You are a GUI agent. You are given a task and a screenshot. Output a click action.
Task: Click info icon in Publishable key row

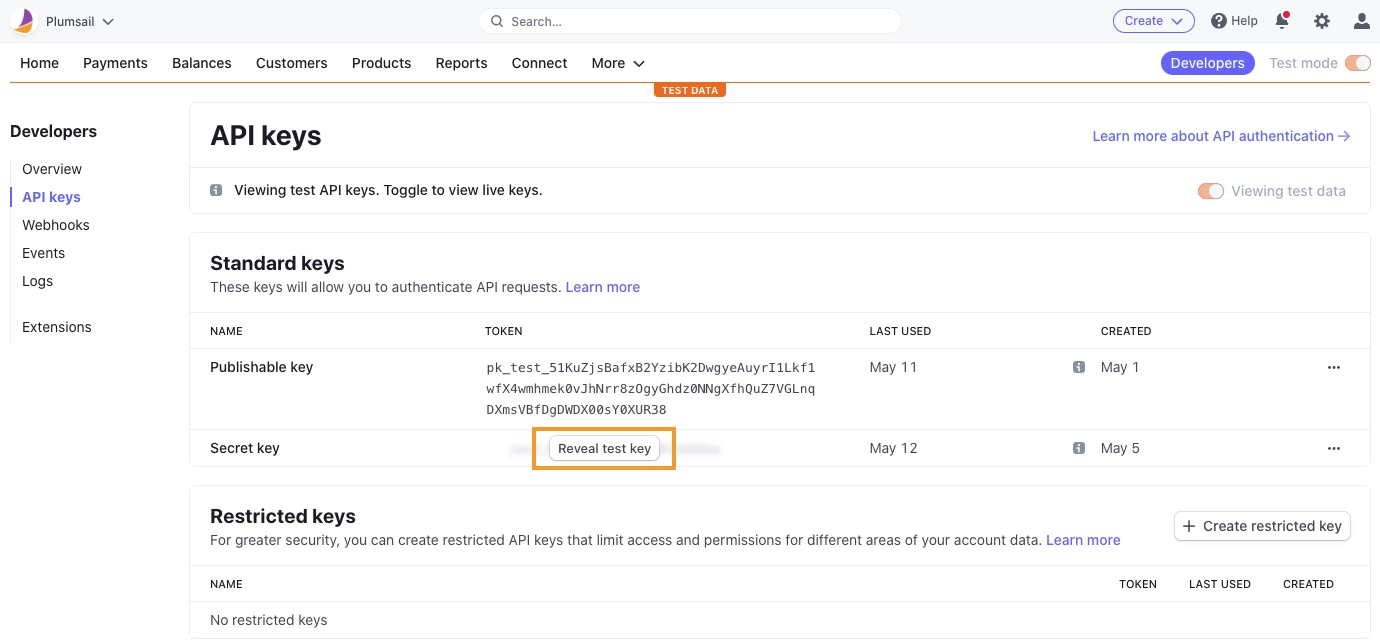click(1079, 367)
